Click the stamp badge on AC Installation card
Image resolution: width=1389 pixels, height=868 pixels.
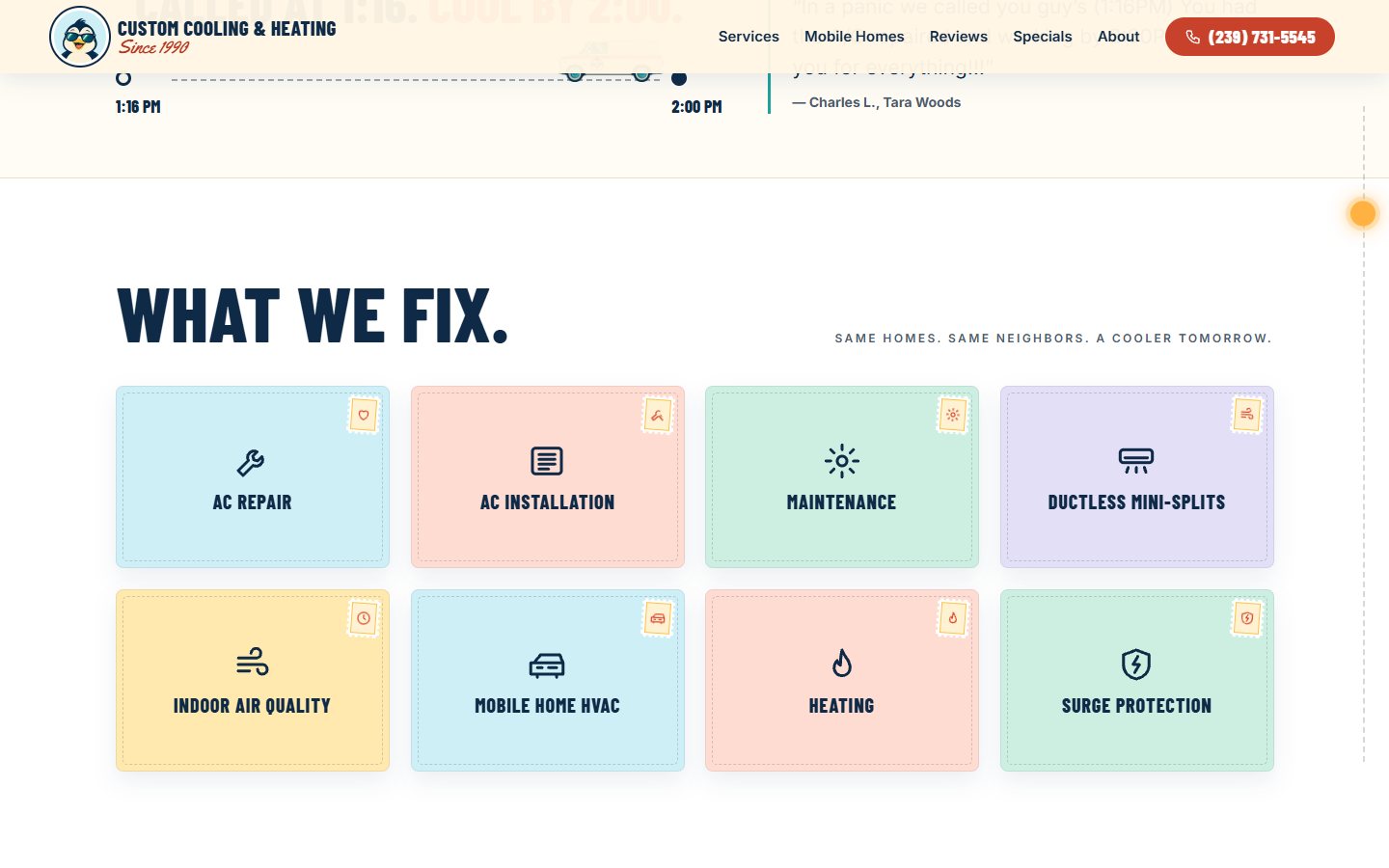(x=658, y=416)
